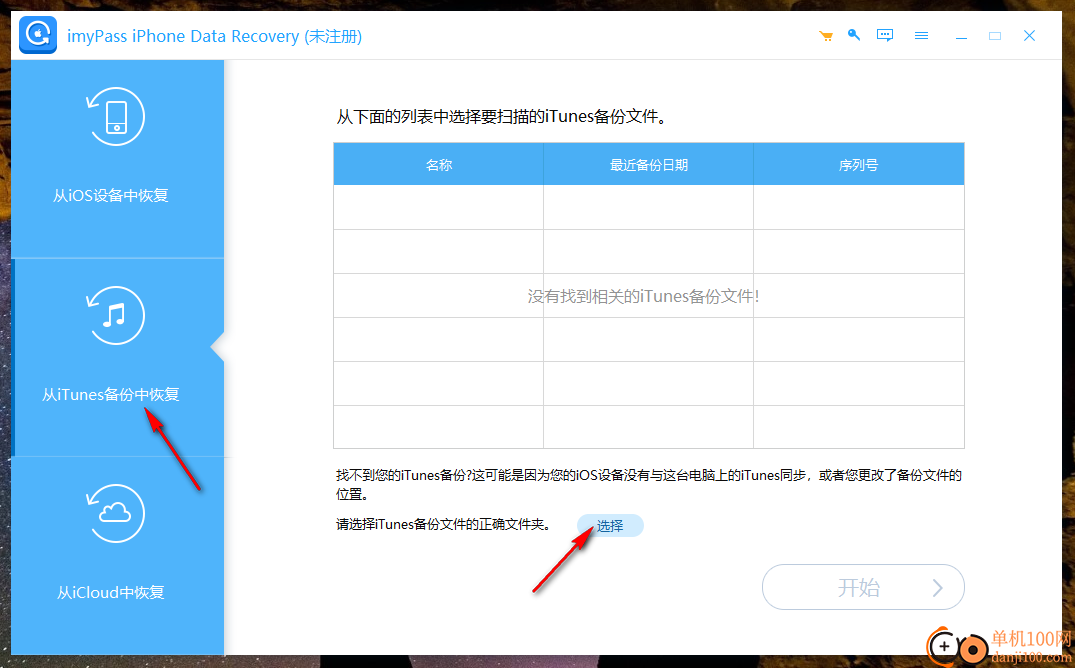Click the 名称 column header

(439, 165)
